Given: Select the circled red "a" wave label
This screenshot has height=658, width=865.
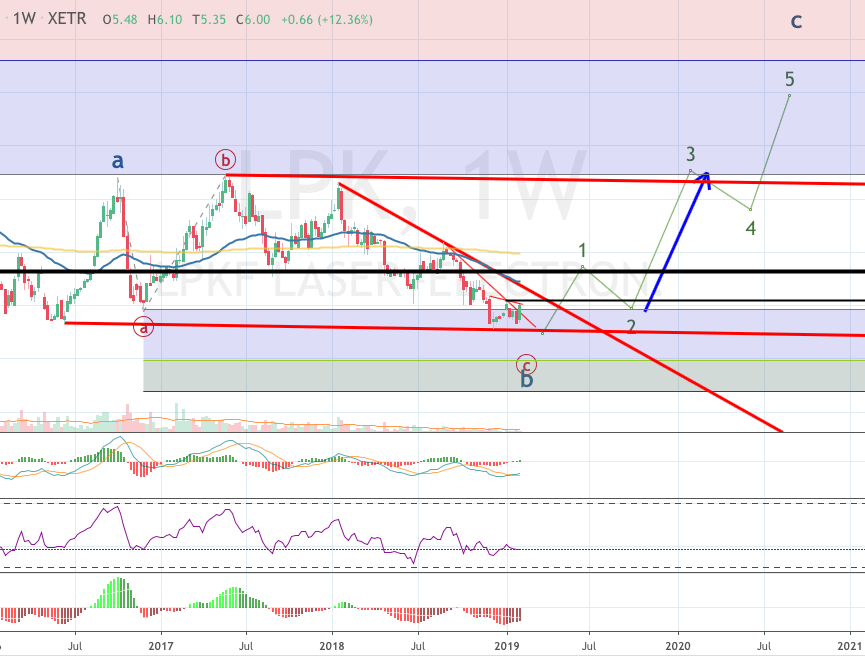Looking at the screenshot, I should pos(144,326).
